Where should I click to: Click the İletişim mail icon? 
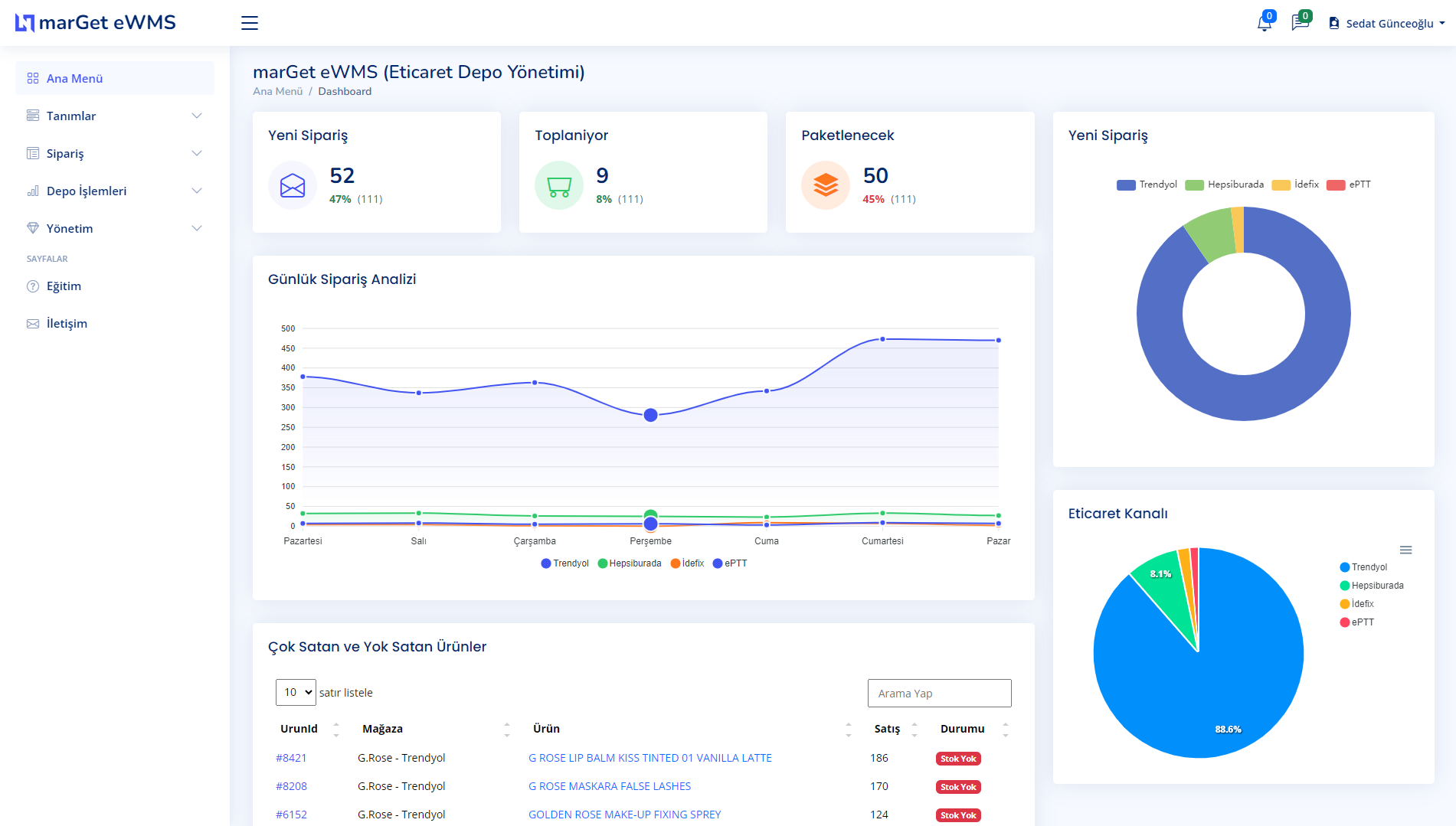pos(33,324)
